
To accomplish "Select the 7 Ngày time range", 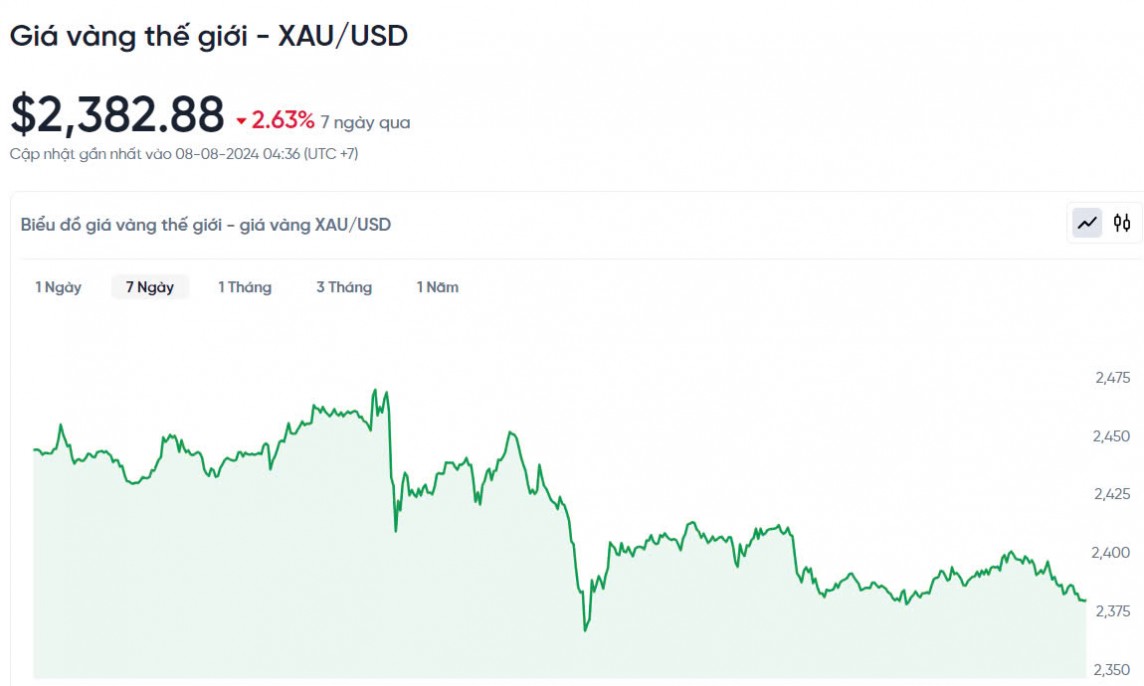I will pos(150,287).
